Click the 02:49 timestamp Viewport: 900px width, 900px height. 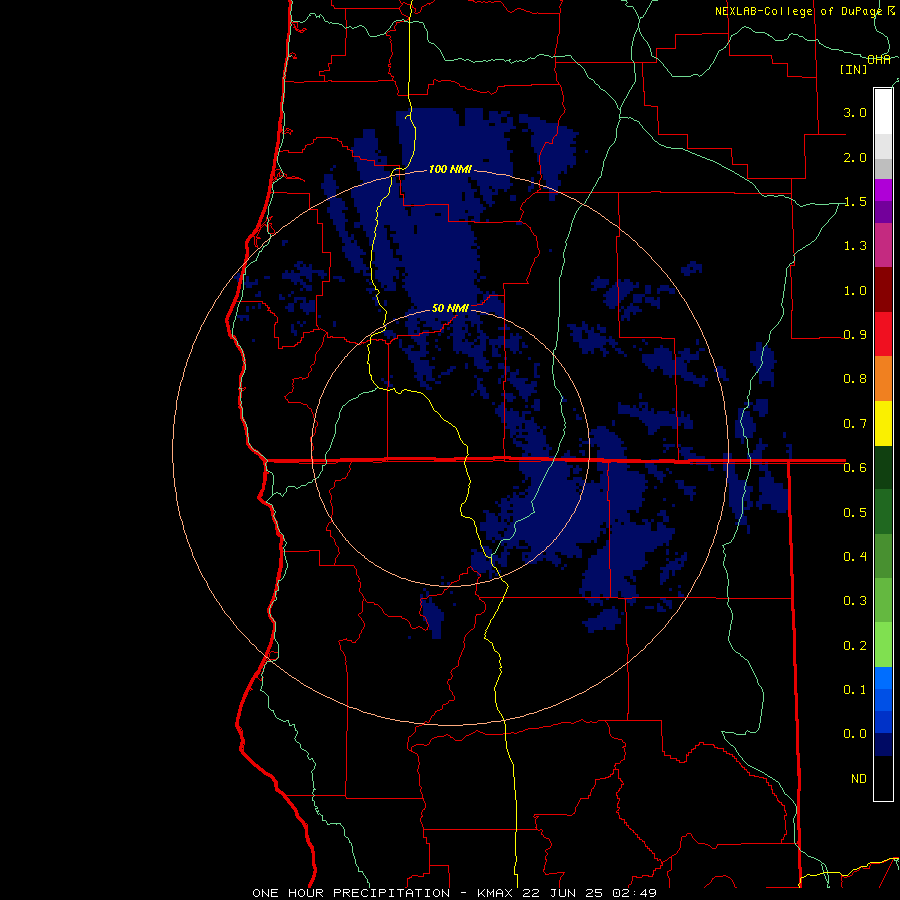(634, 893)
